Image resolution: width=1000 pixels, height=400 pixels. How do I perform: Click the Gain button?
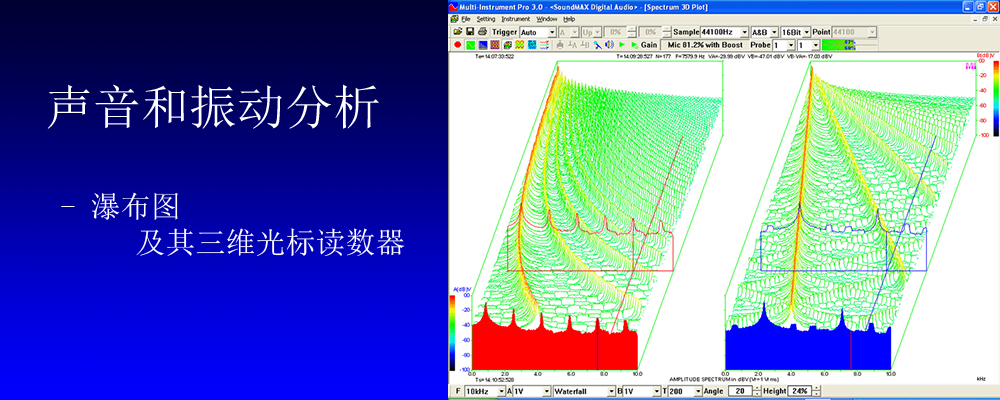[x=649, y=45]
